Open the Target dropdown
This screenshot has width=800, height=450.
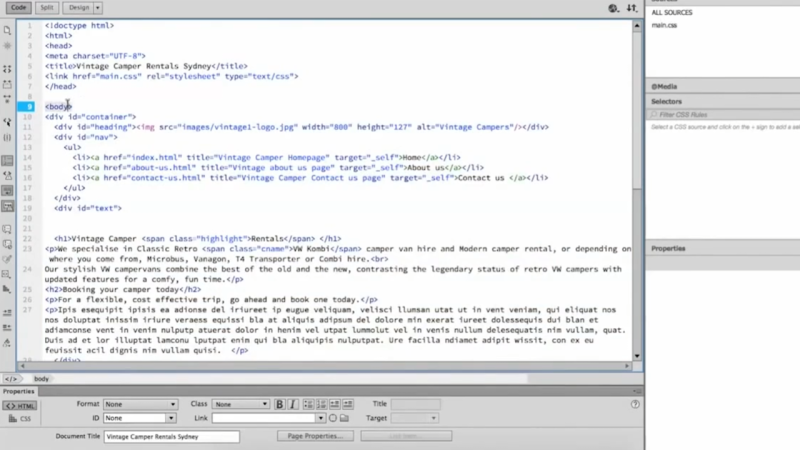coord(414,418)
